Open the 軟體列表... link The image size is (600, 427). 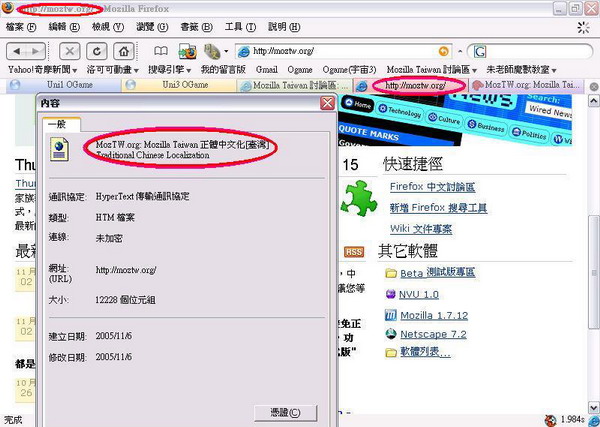point(425,352)
